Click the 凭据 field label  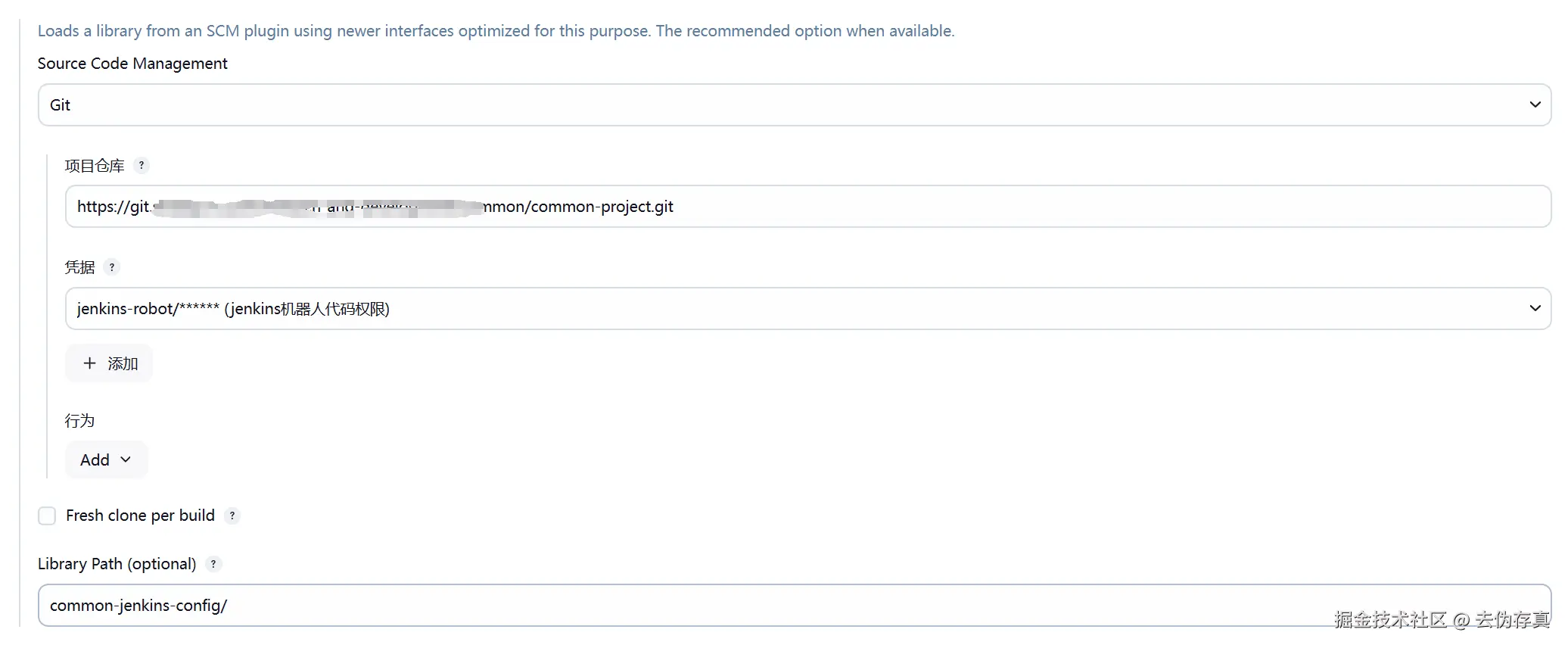click(x=79, y=267)
